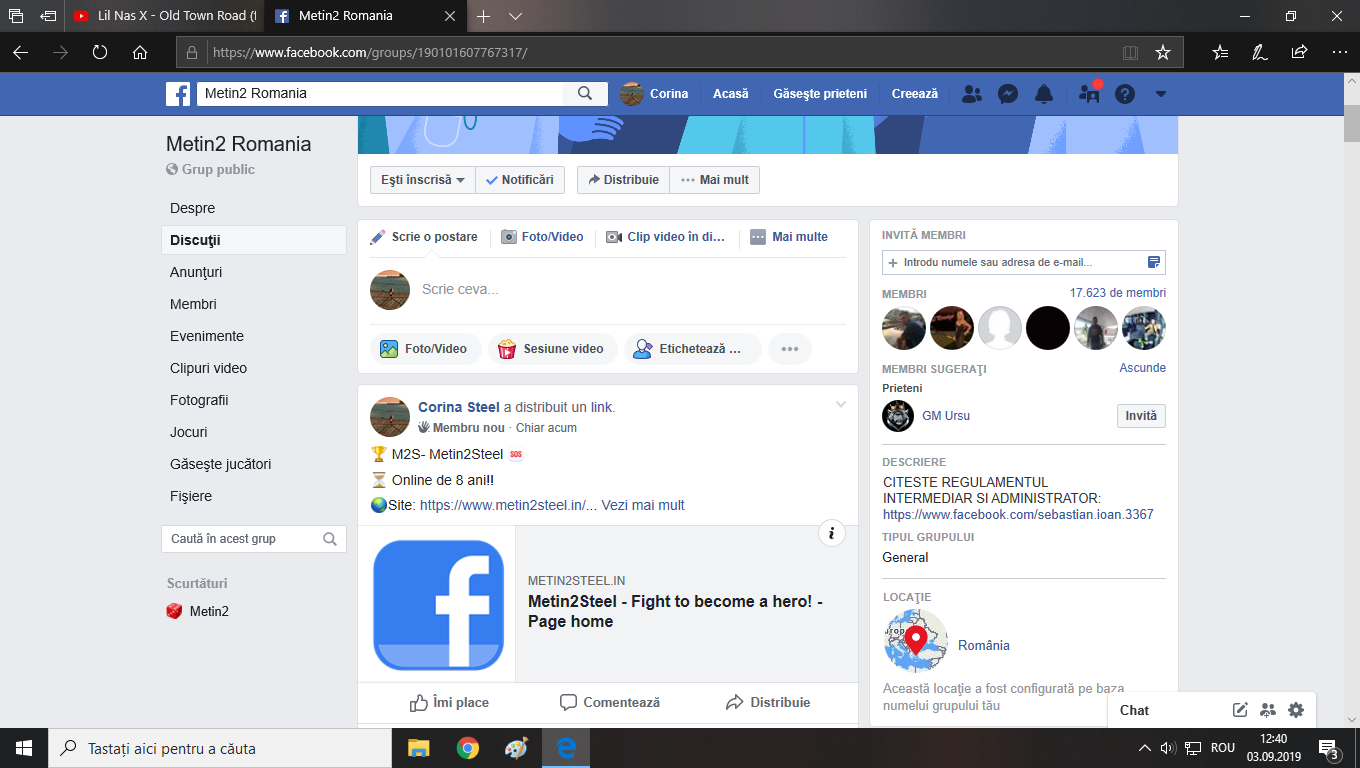Click the contacts icon in invite field

pyautogui.click(x=1153, y=262)
